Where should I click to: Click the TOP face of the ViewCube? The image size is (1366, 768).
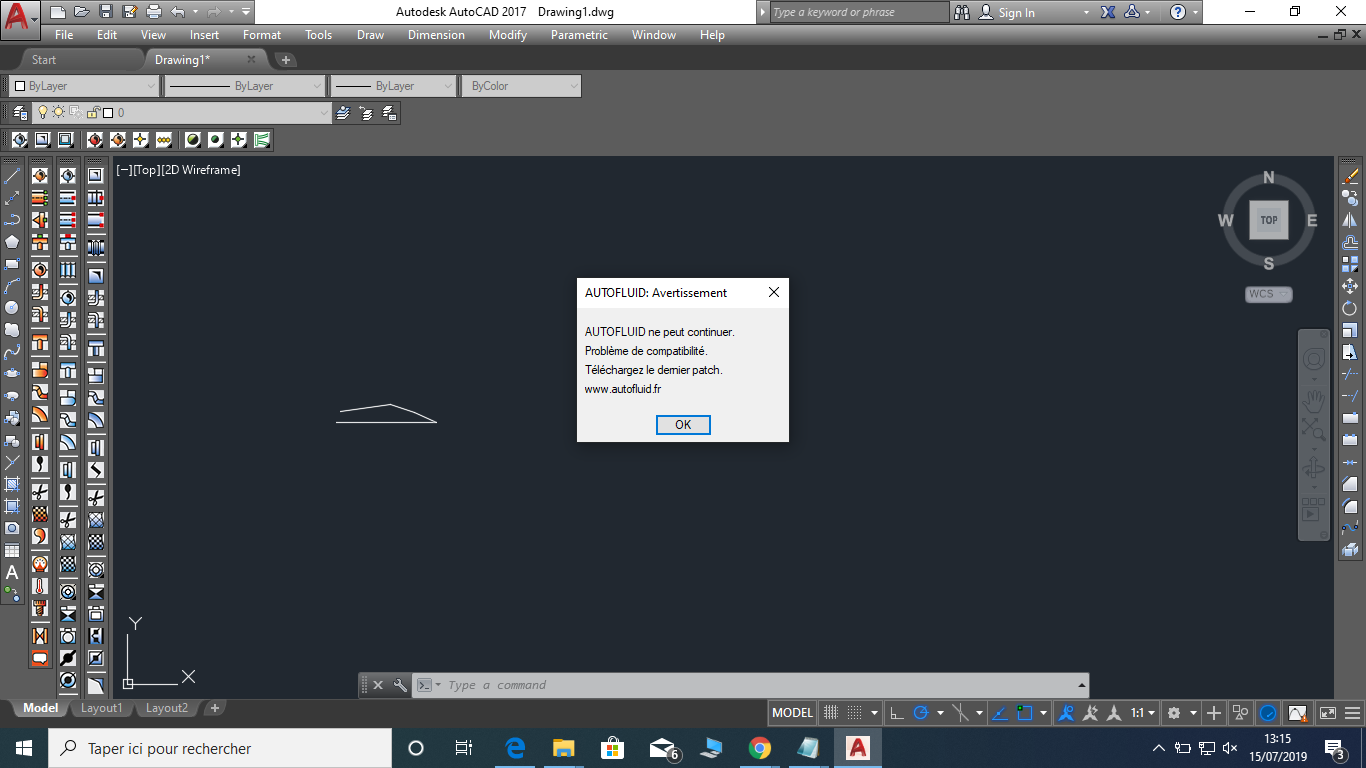coord(1269,220)
